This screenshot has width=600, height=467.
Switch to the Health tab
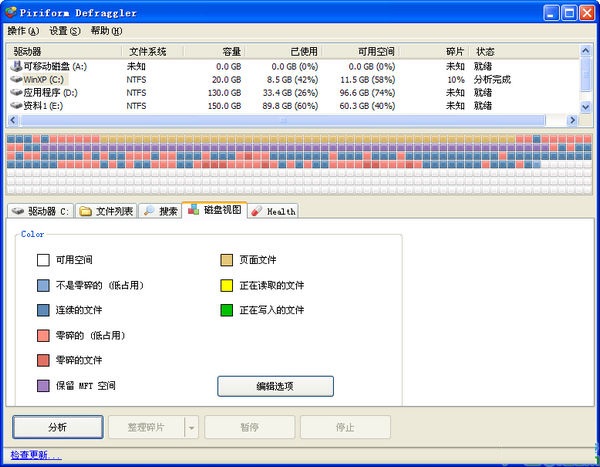pyautogui.click(x=273, y=211)
